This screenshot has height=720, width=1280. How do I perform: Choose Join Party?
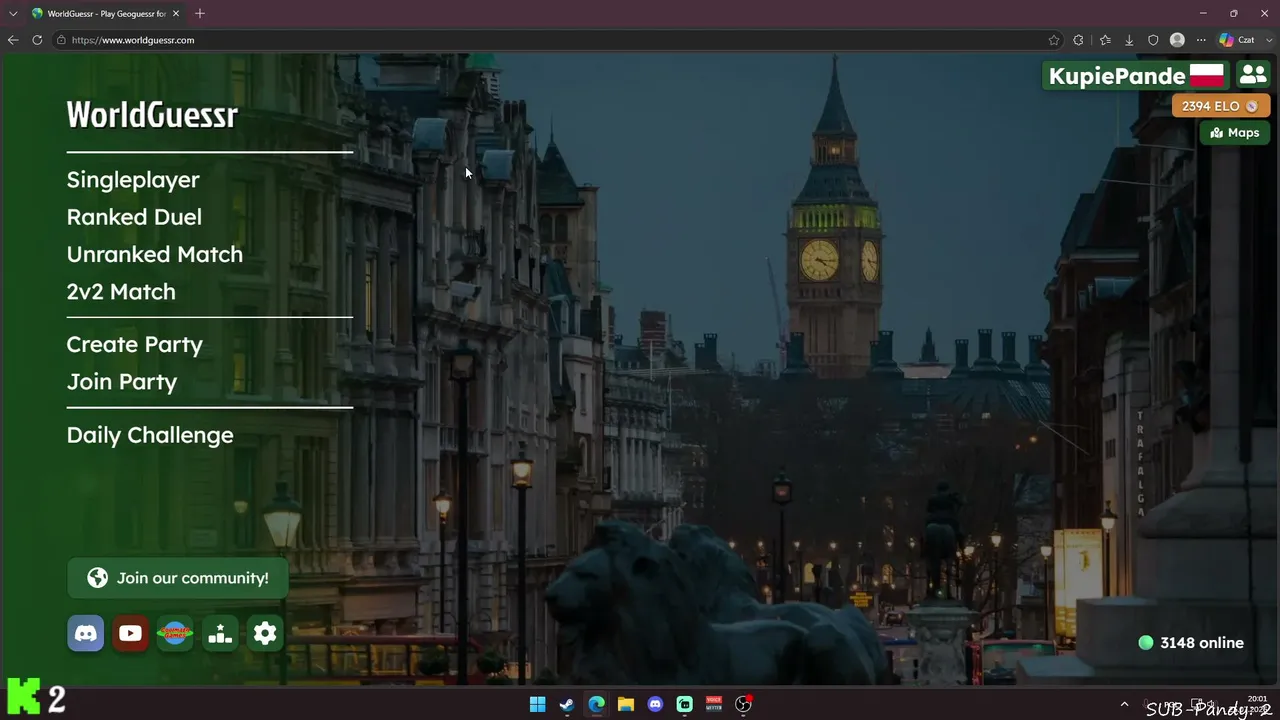point(122,382)
